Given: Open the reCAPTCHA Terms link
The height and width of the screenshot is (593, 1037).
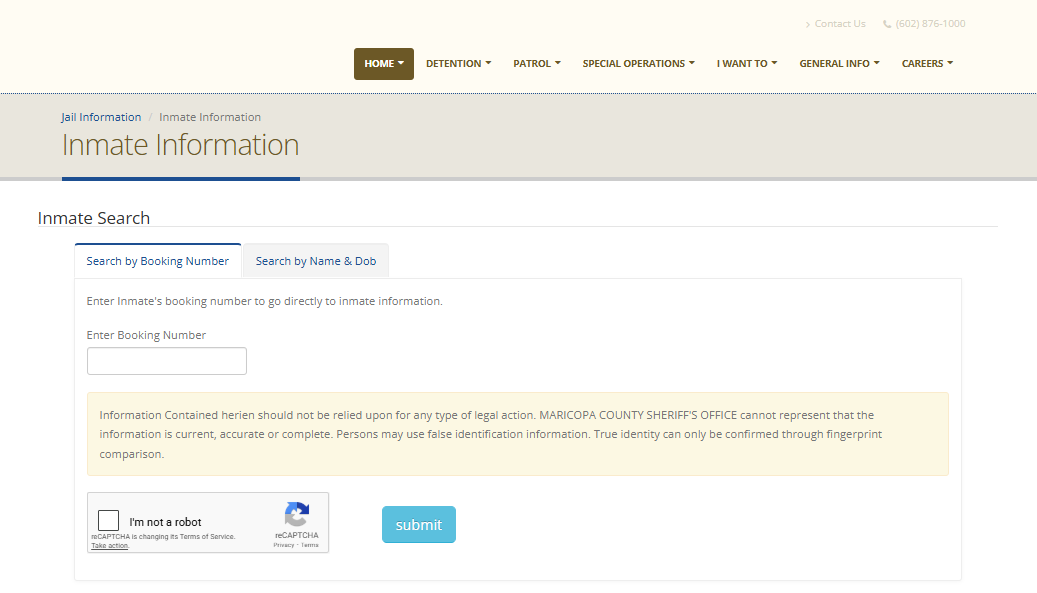Looking at the screenshot, I should (x=310, y=545).
